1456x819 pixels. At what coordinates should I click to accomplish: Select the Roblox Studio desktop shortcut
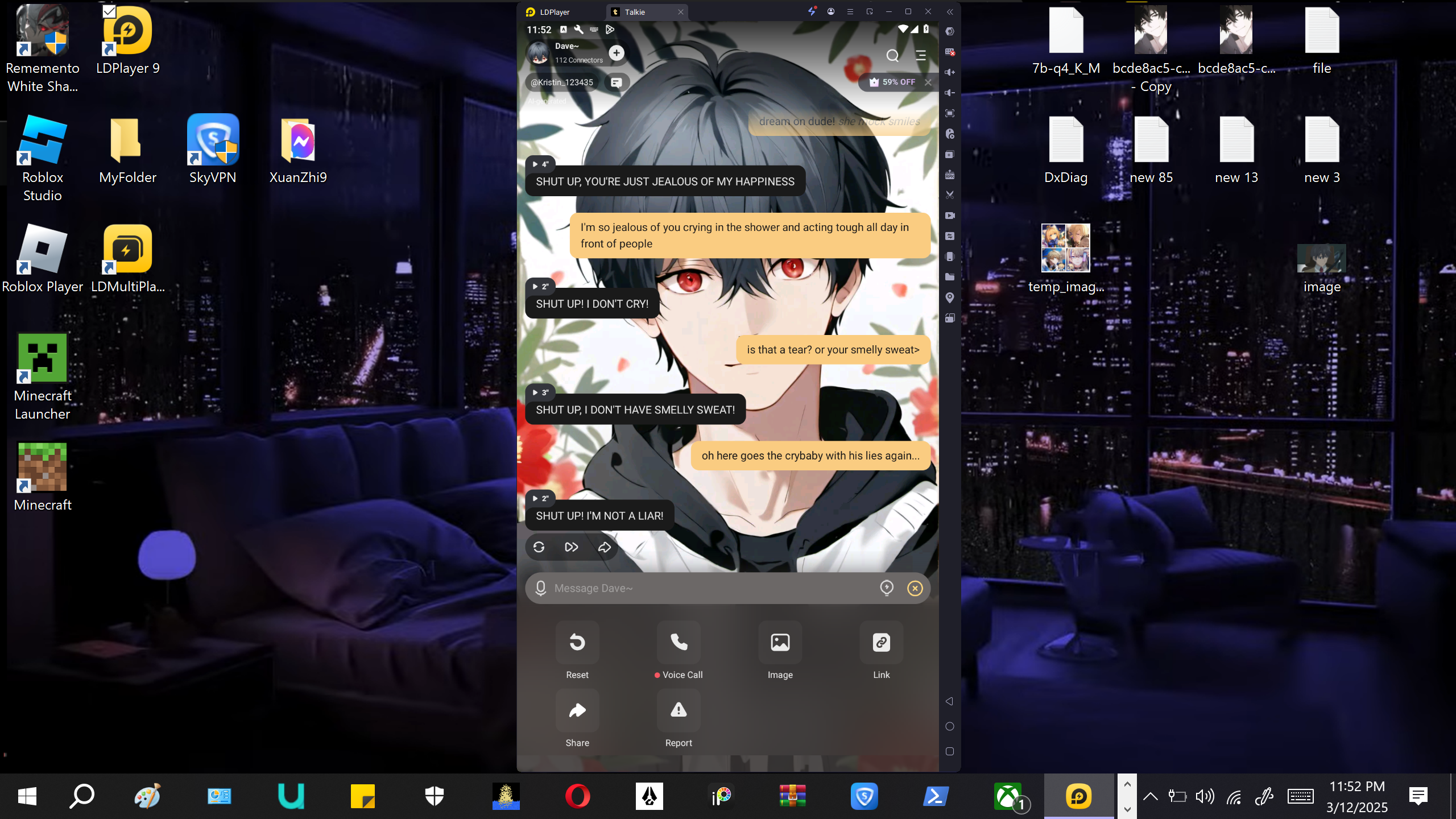[x=43, y=159]
